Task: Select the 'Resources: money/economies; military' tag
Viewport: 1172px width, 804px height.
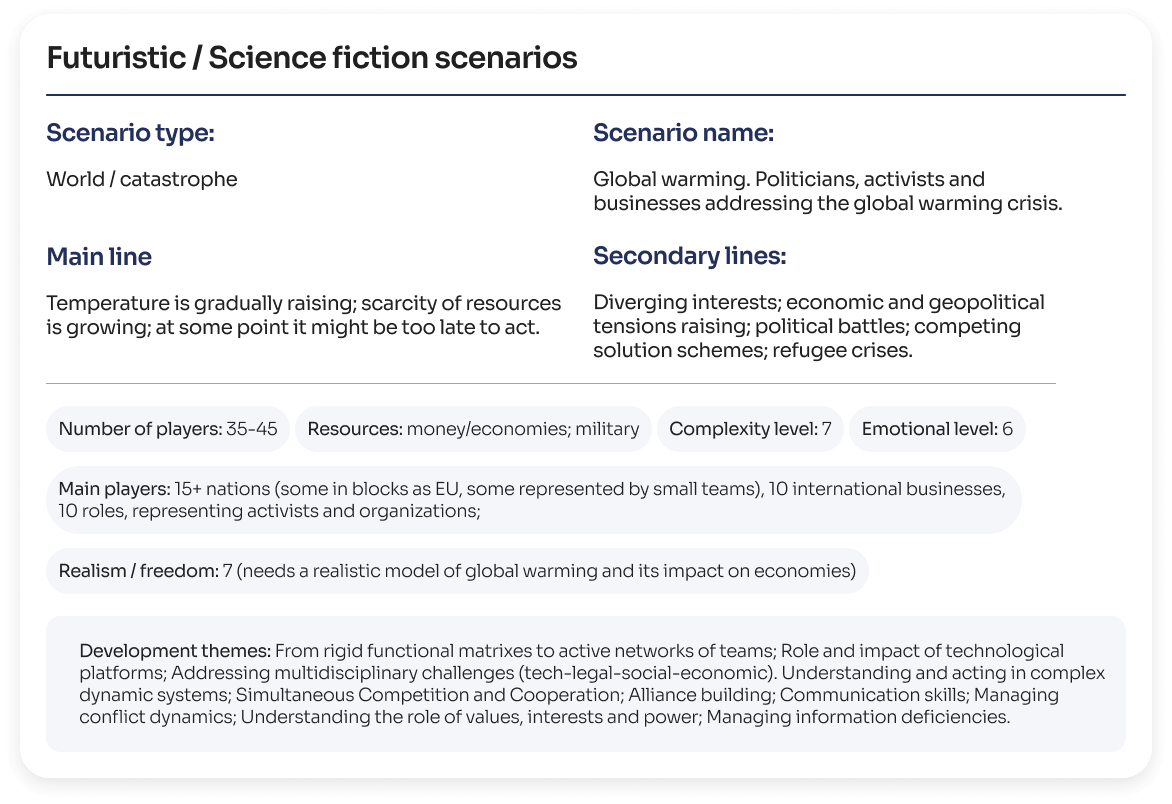Action: (473, 430)
